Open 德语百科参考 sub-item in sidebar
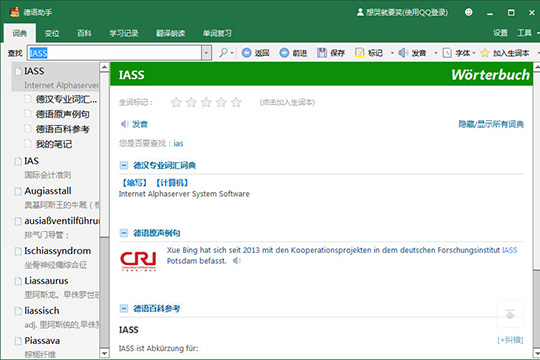The image size is (540, 360). pyautogui.click(x=62, y=129)
